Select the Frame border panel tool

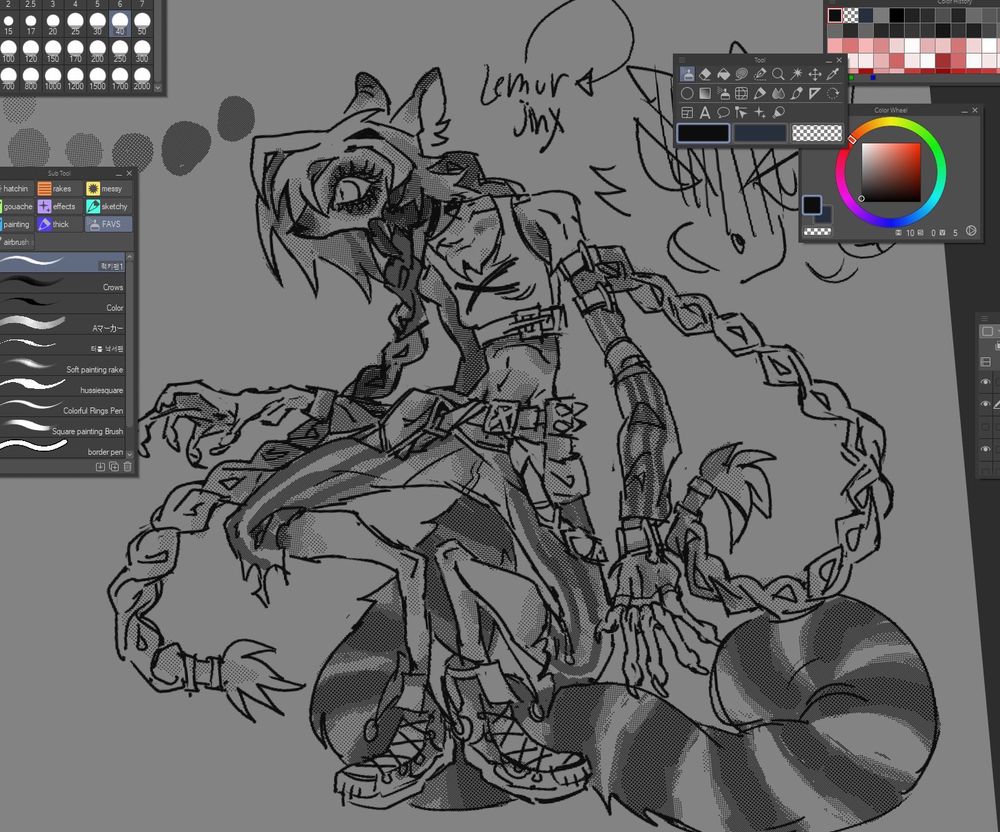687,113
